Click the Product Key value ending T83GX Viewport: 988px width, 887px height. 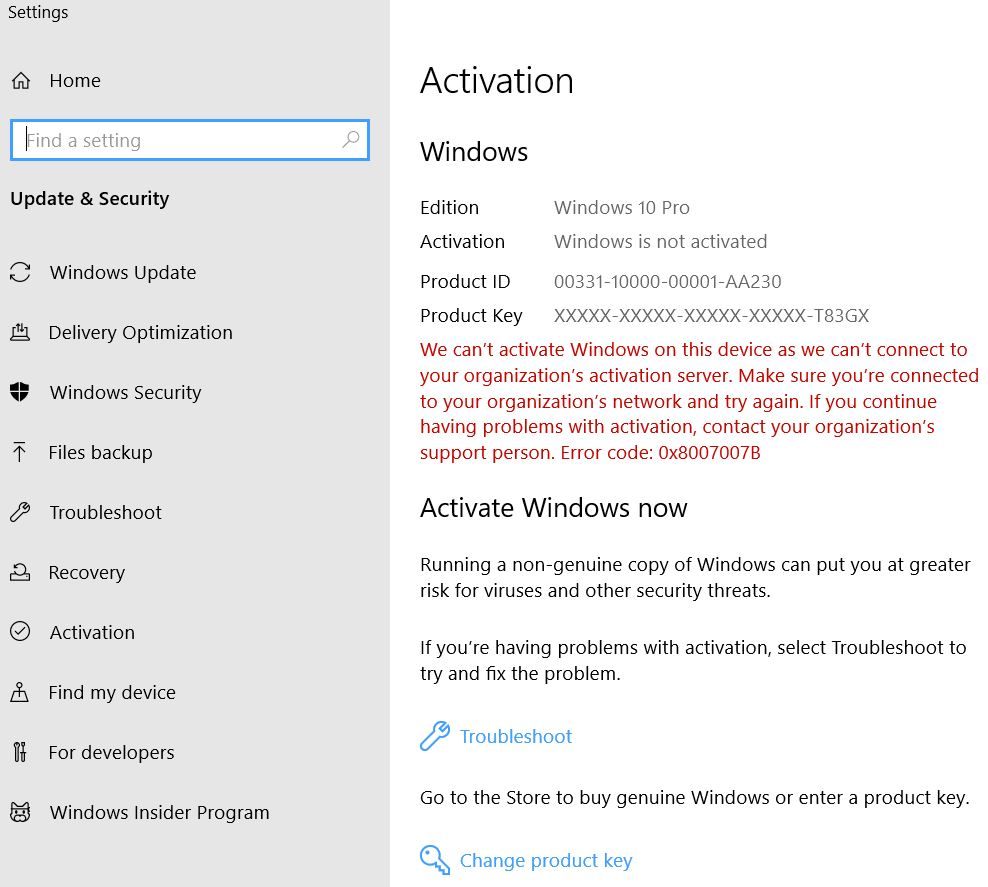711,315
